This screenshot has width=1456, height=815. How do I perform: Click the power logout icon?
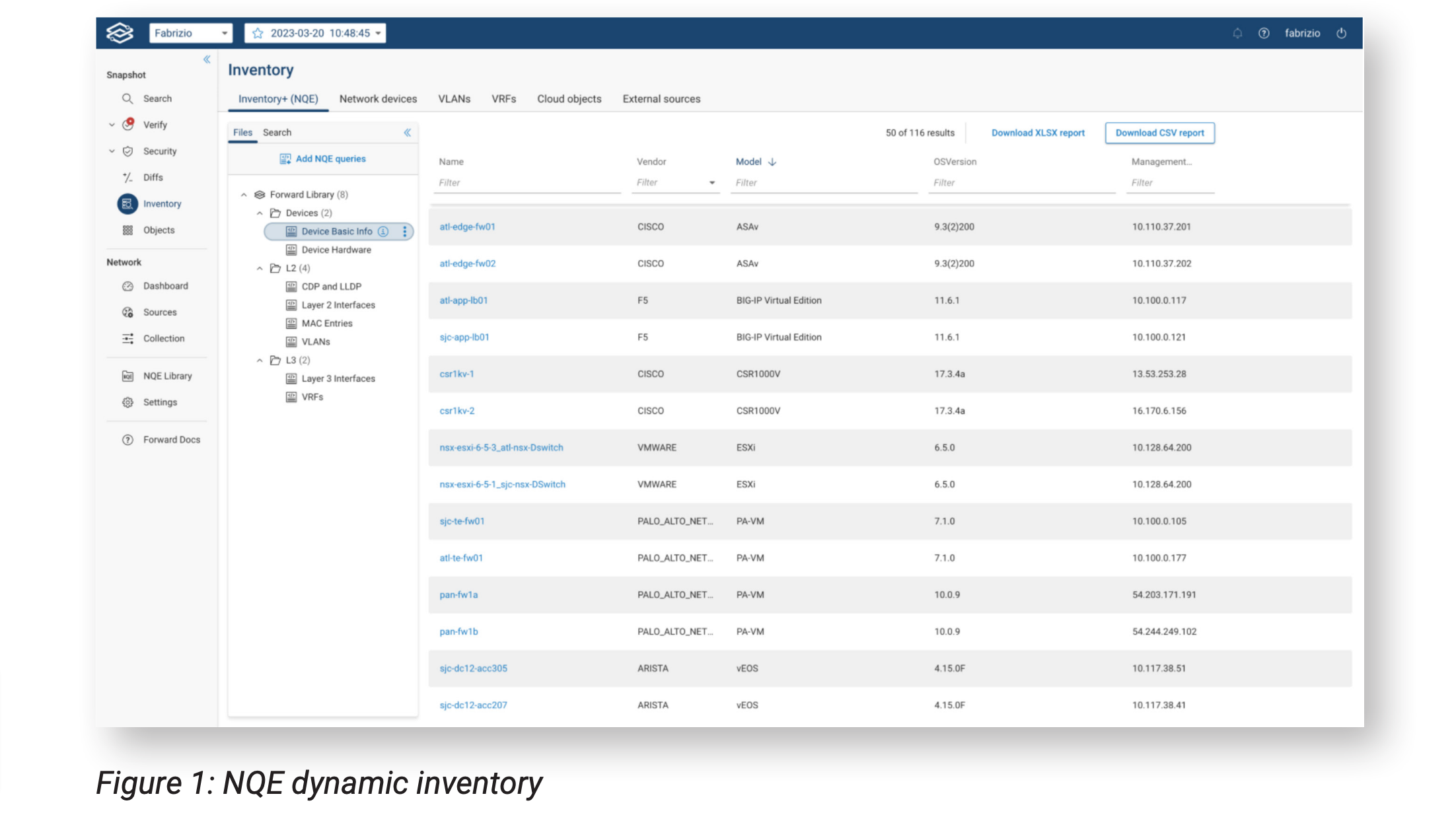click(1341, 33)
